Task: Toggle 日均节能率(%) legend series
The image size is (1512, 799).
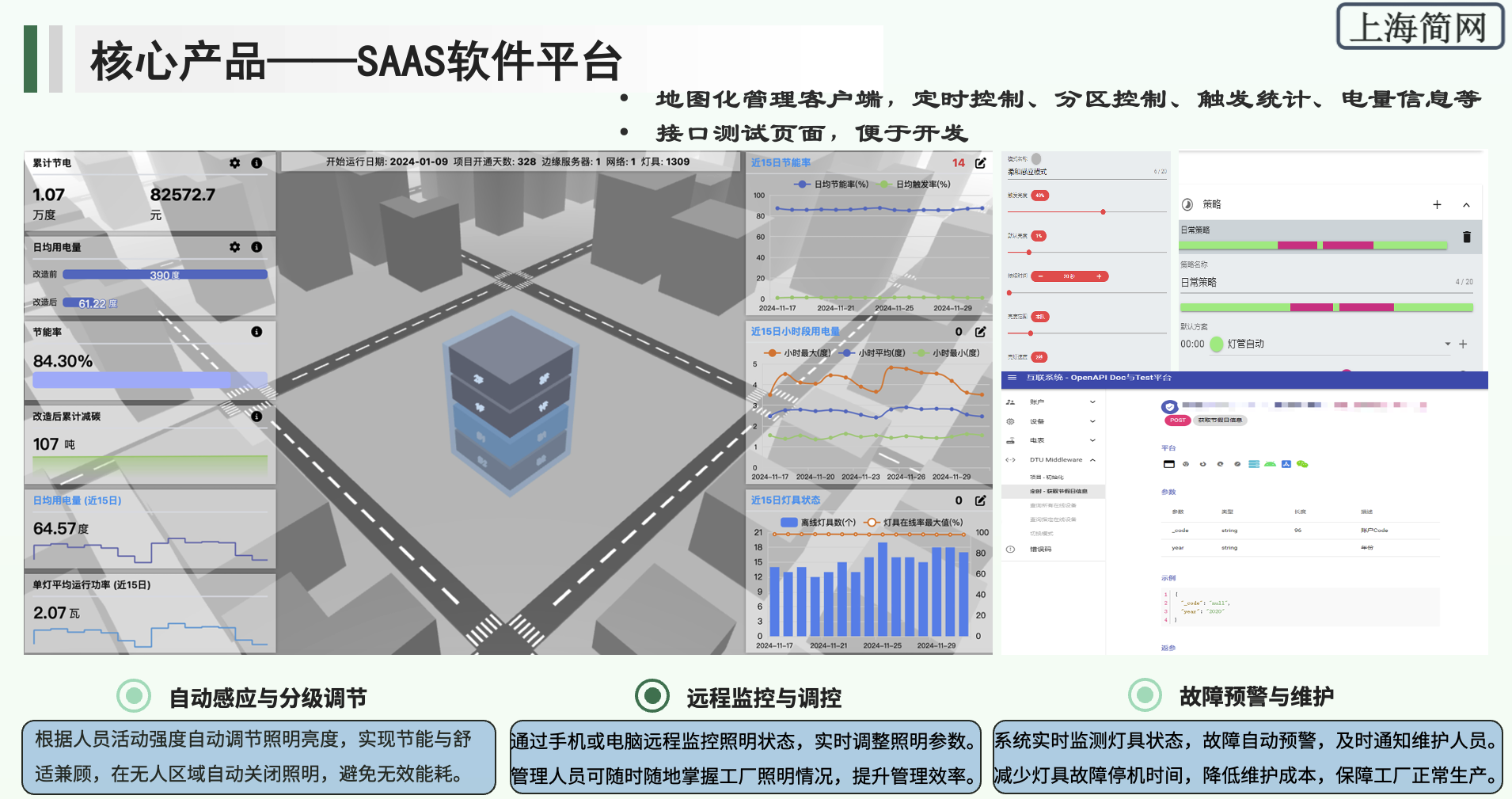Action: [x=831, y=185]
